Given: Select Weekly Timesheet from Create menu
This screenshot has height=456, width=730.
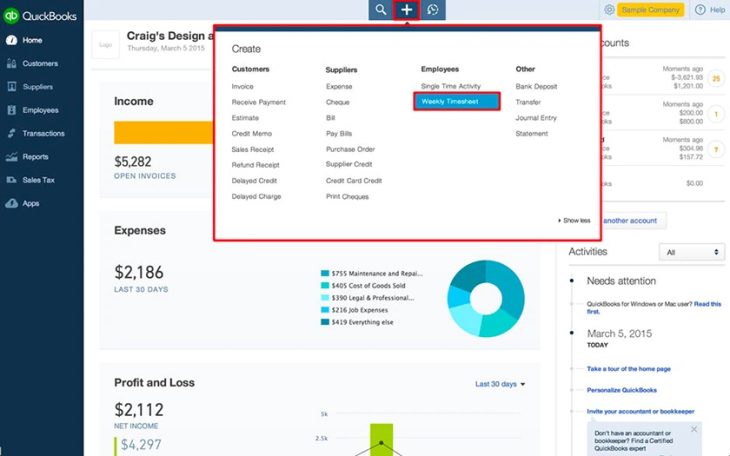Looking at the screenshot, I should (x=457, y=102).
